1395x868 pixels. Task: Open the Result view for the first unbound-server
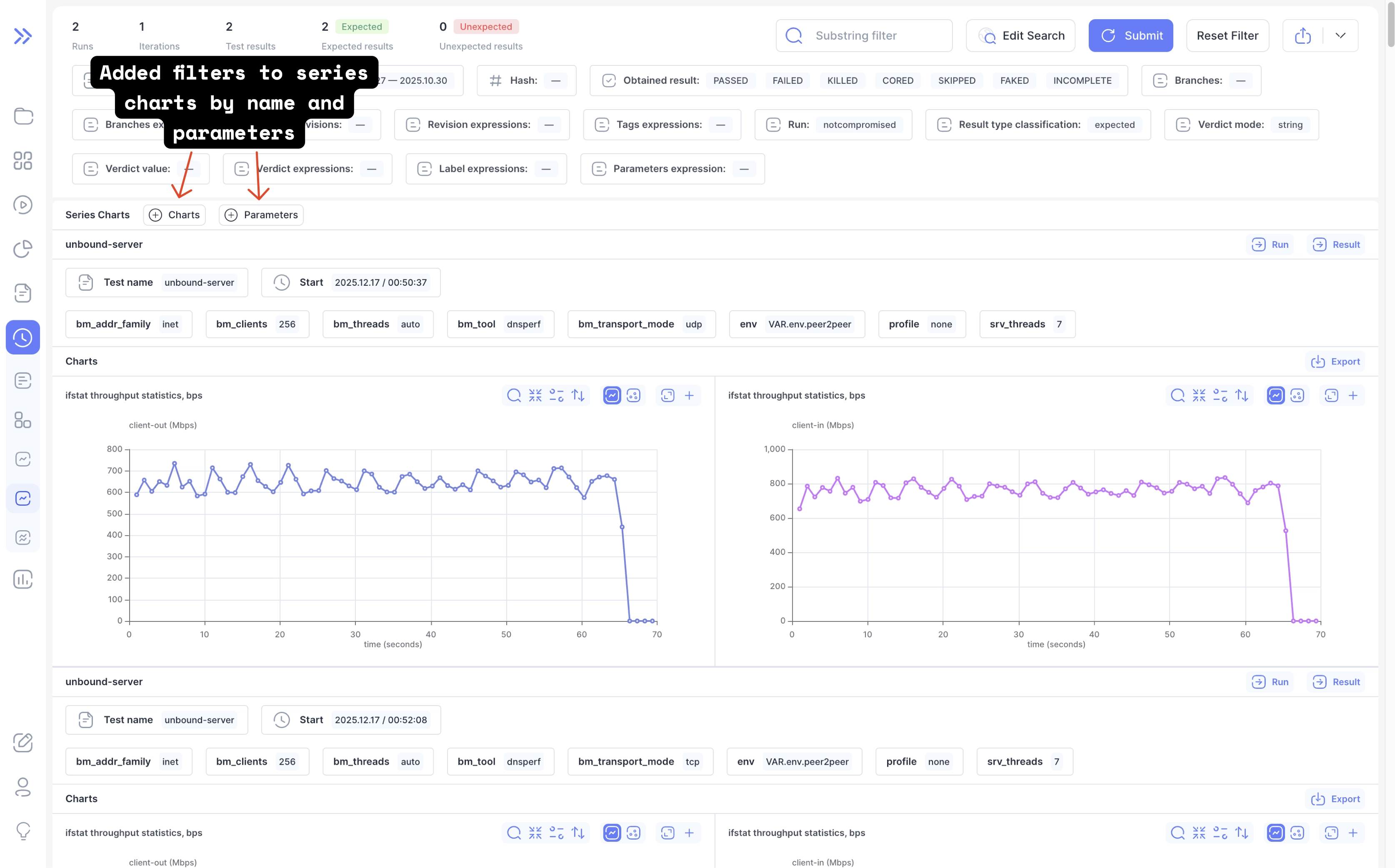coord(1336,244)
